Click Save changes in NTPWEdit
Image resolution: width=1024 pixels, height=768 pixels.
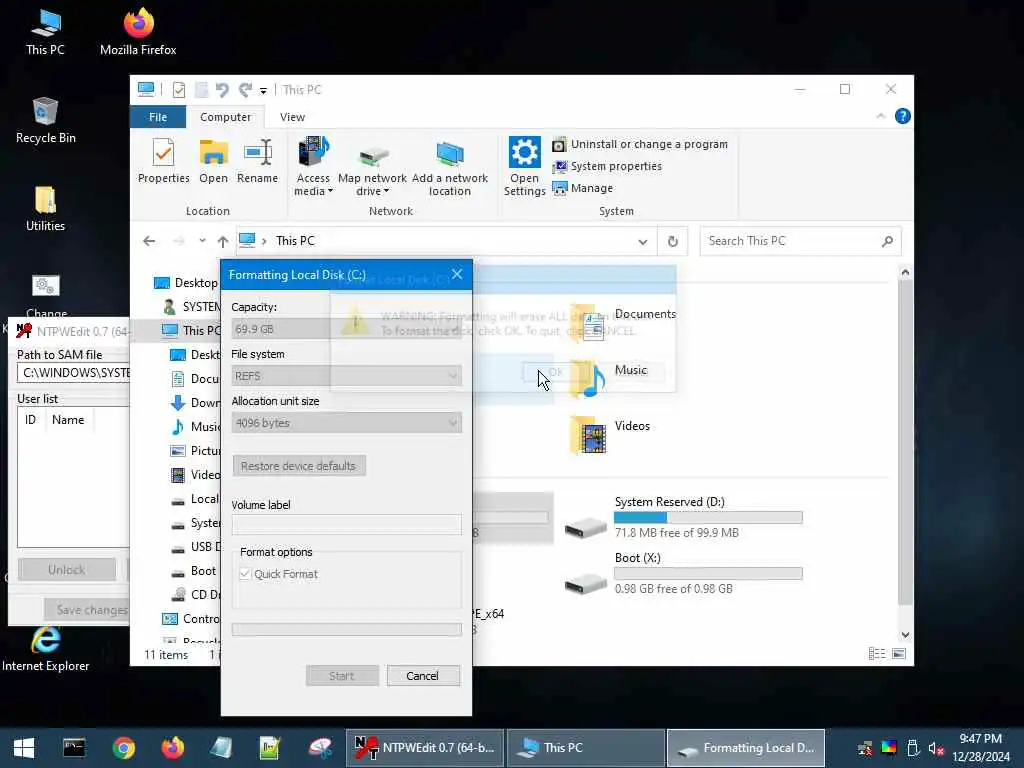[x=87, y=610]
